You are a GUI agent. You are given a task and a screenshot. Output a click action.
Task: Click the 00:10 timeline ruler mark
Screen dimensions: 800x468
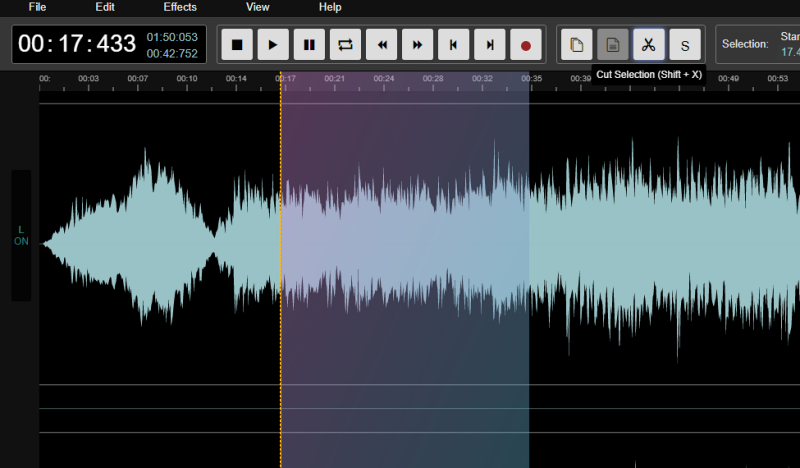(x=187, y=79)
